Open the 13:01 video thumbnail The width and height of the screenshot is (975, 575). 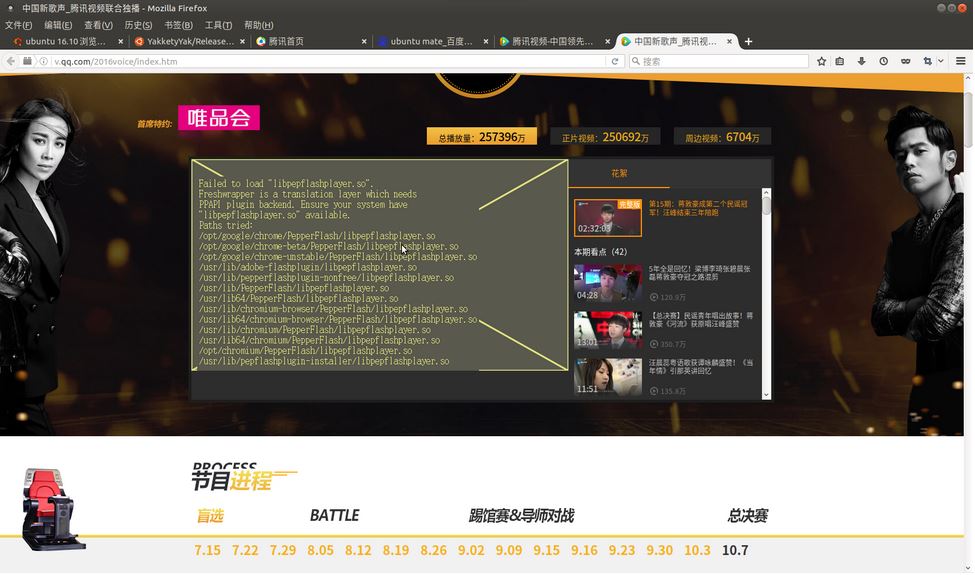coord(608,330)
